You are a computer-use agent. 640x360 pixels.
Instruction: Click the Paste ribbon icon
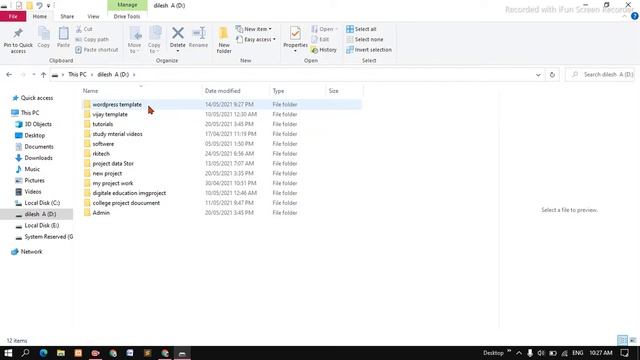[x=63, y=37]
